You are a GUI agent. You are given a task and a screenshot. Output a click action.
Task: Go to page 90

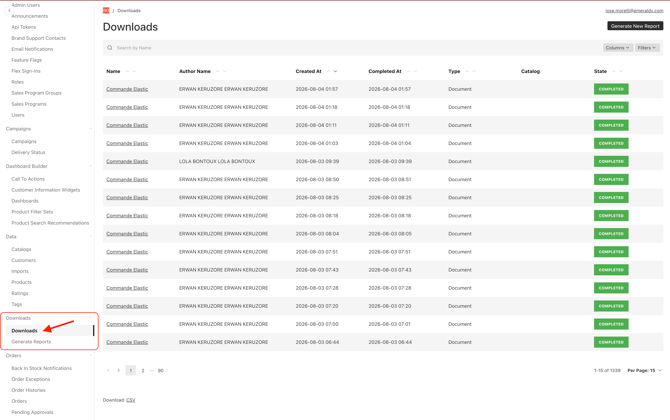tap(161, 370)
